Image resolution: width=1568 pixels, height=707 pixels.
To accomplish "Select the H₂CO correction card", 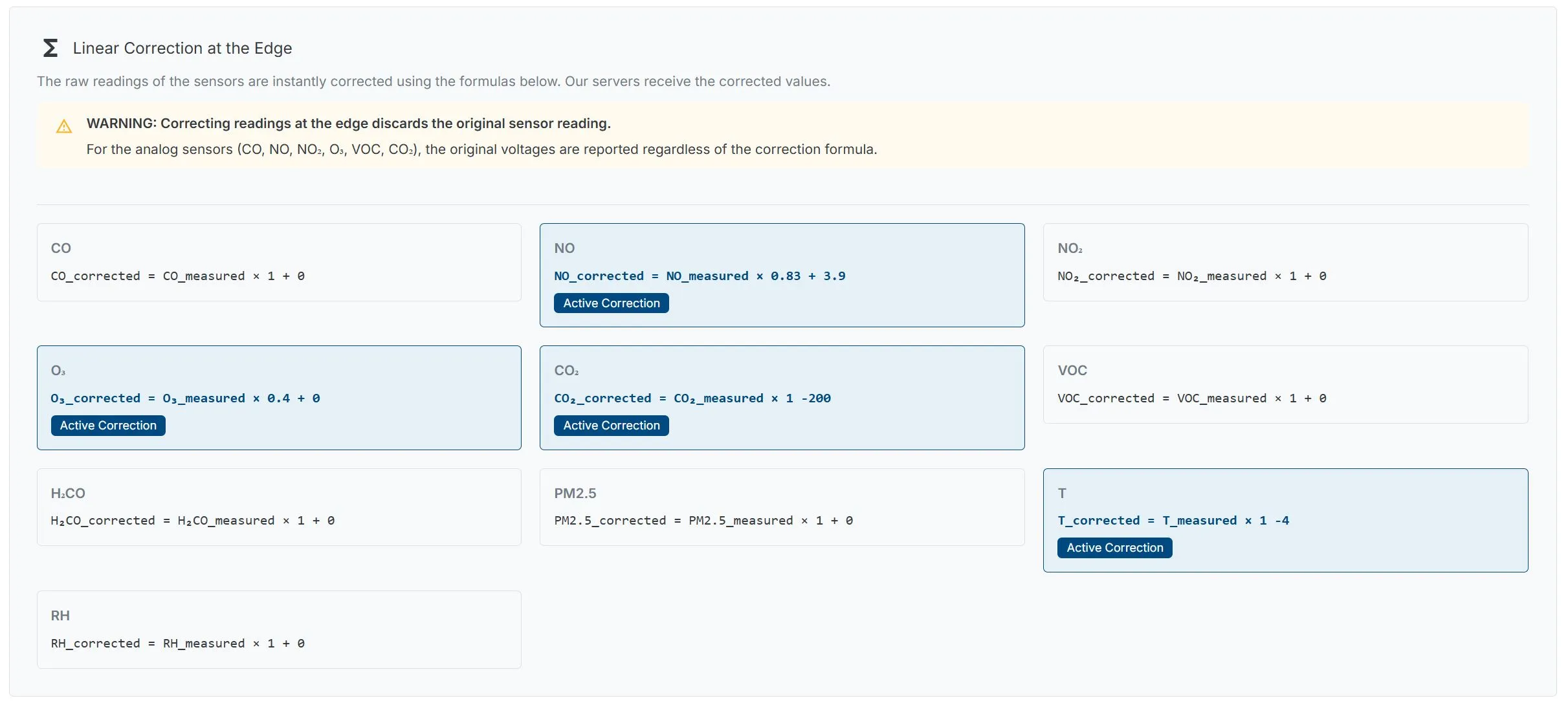I will pyautogui.click(x=279, y=506).
